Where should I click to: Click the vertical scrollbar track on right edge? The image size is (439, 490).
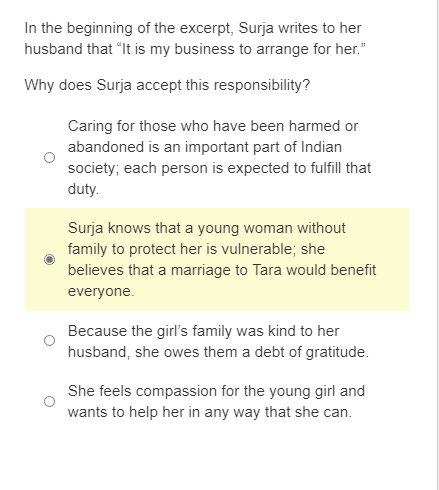tap(438, 245)
